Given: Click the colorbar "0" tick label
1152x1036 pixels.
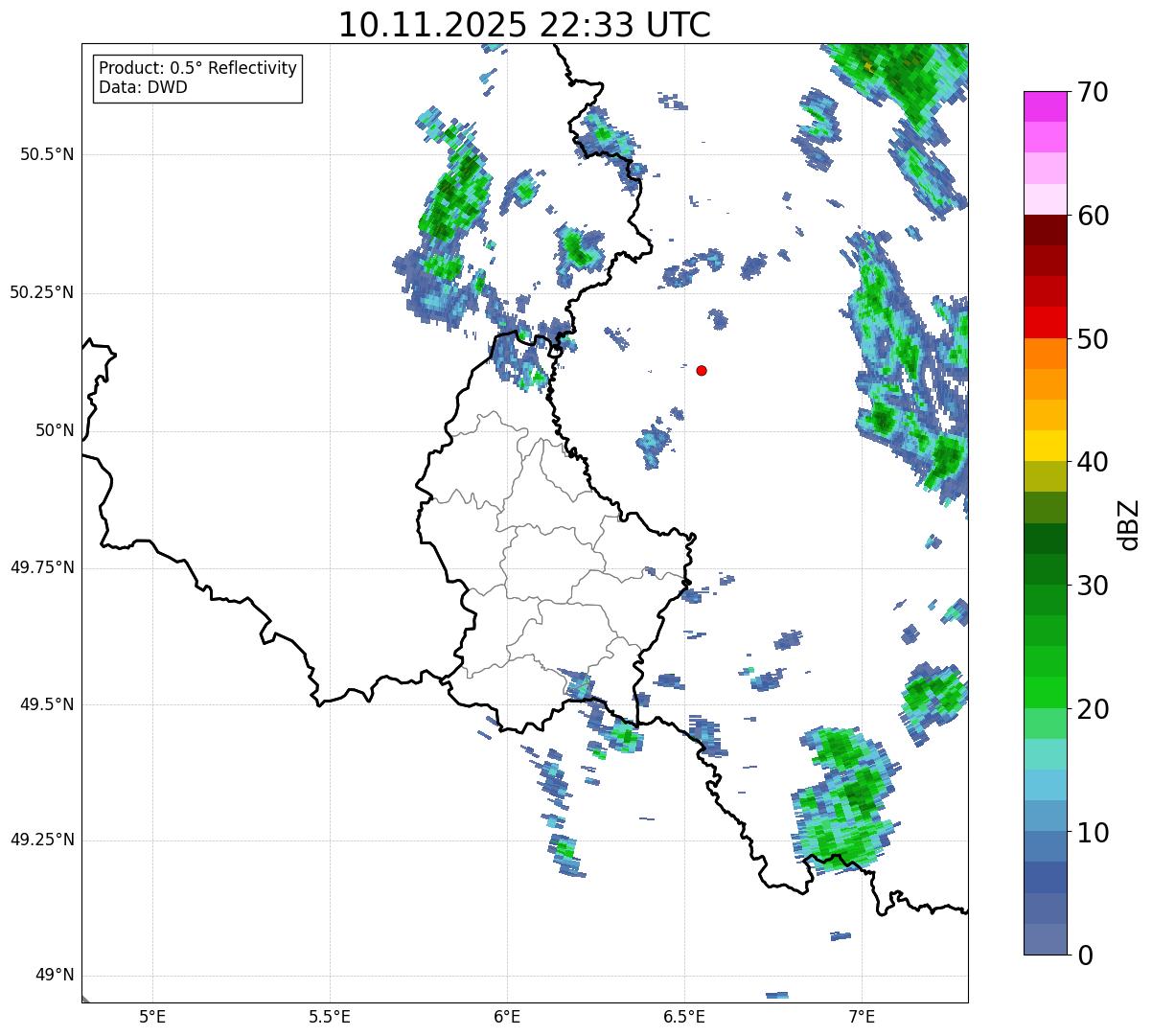Looking at the screenshot, I should [x=1086, y=955].
